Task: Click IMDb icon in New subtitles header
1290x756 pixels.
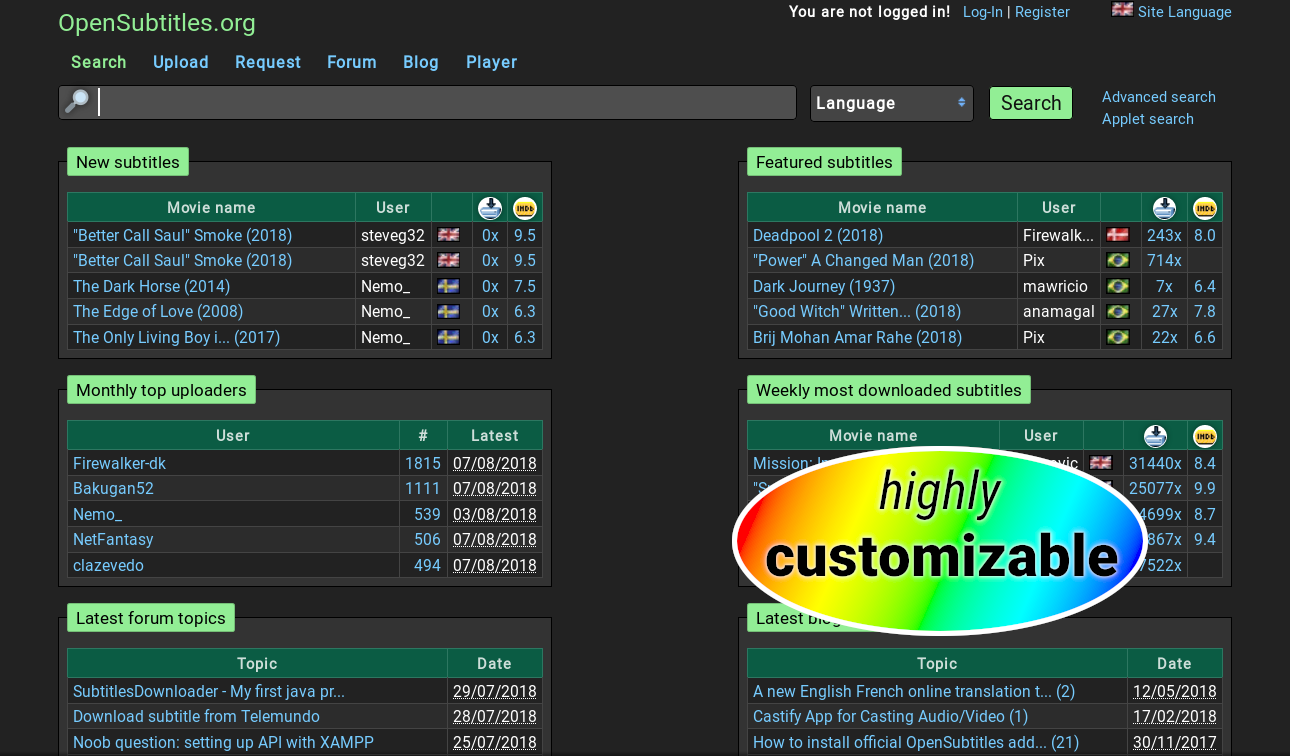Action: 525,208
